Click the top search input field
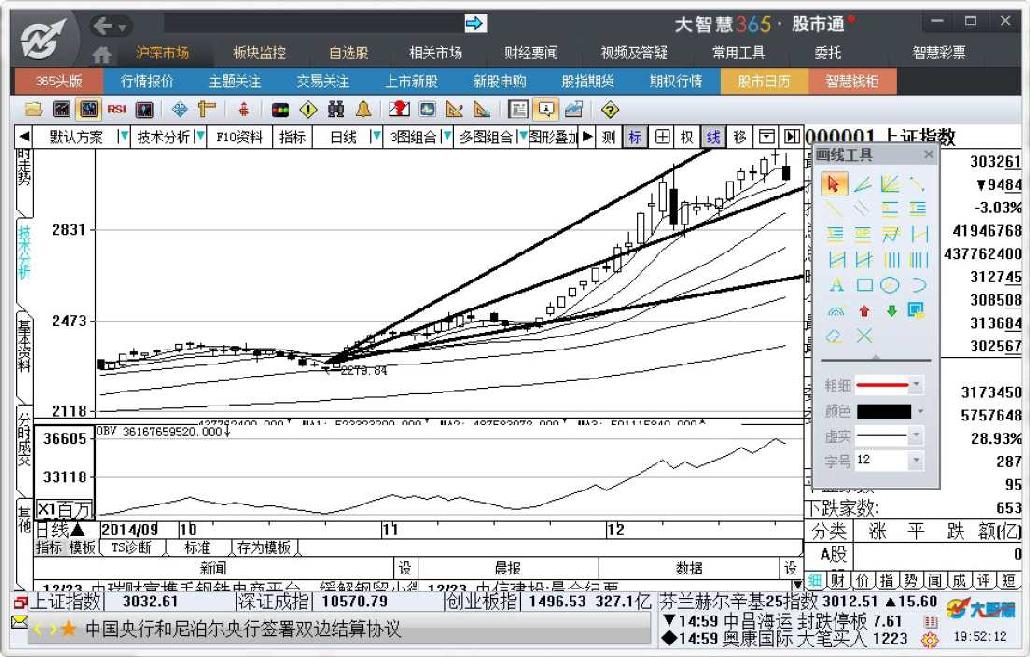The height and width of the screenshot is (657, 1030). (x=313, y=24)
